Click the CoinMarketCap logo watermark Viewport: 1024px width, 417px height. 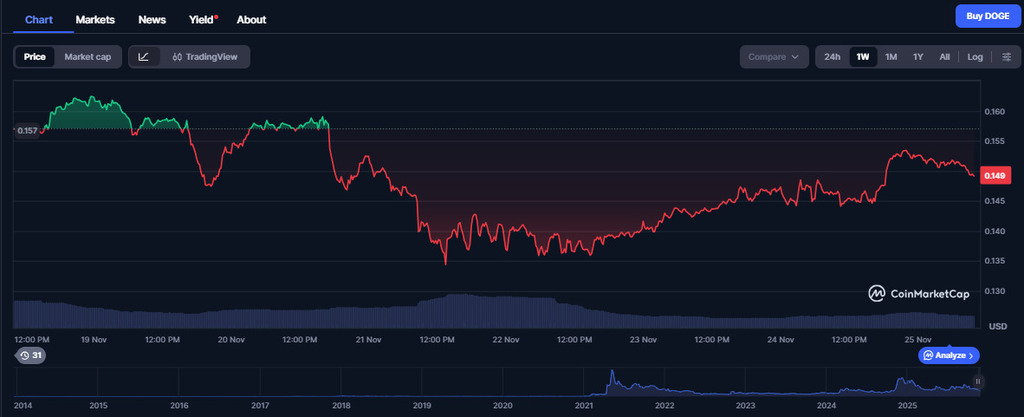point(918,293)
